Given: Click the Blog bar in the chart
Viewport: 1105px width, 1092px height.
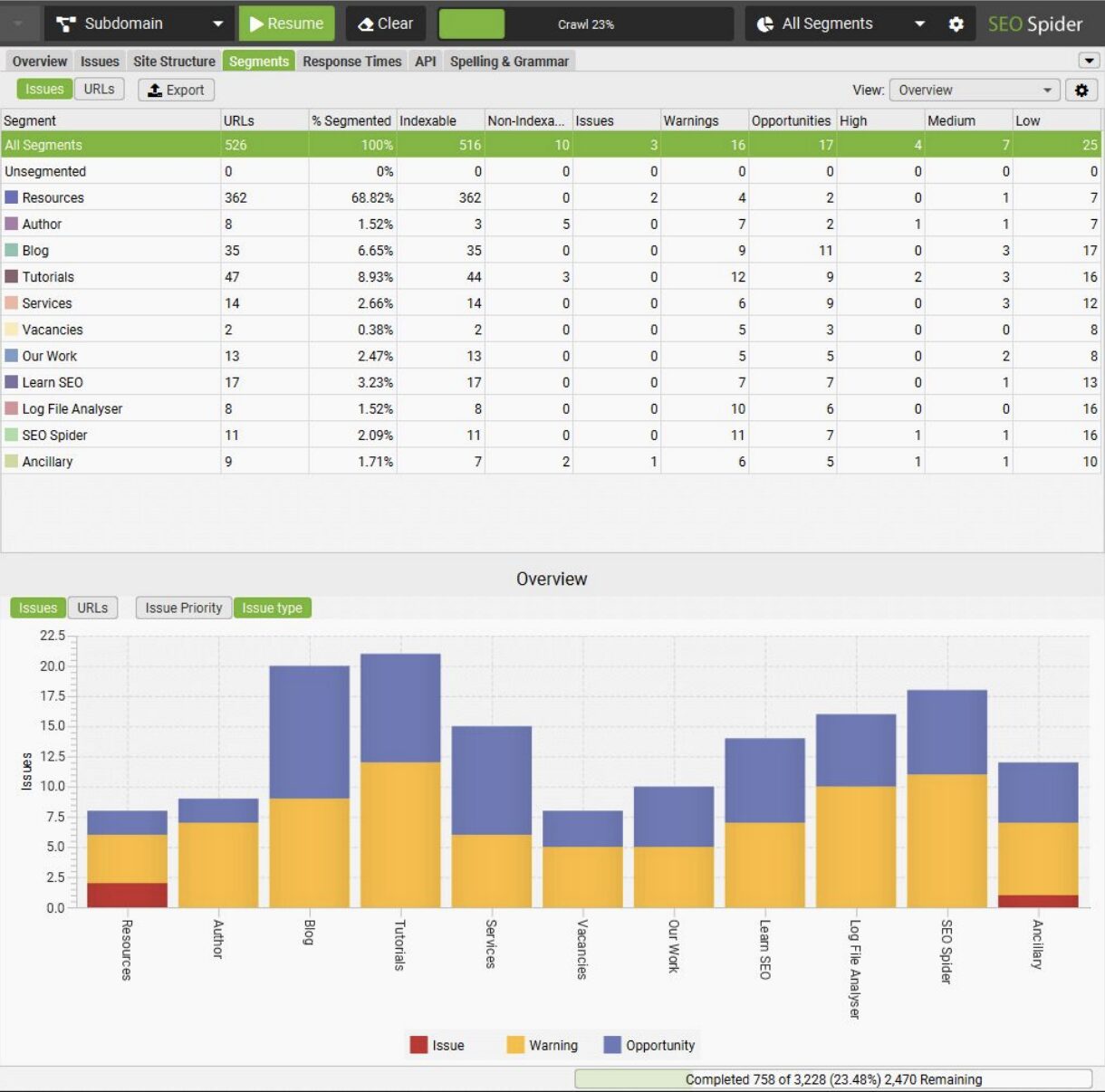Looking at the screenshot, I should pos(309,787).
